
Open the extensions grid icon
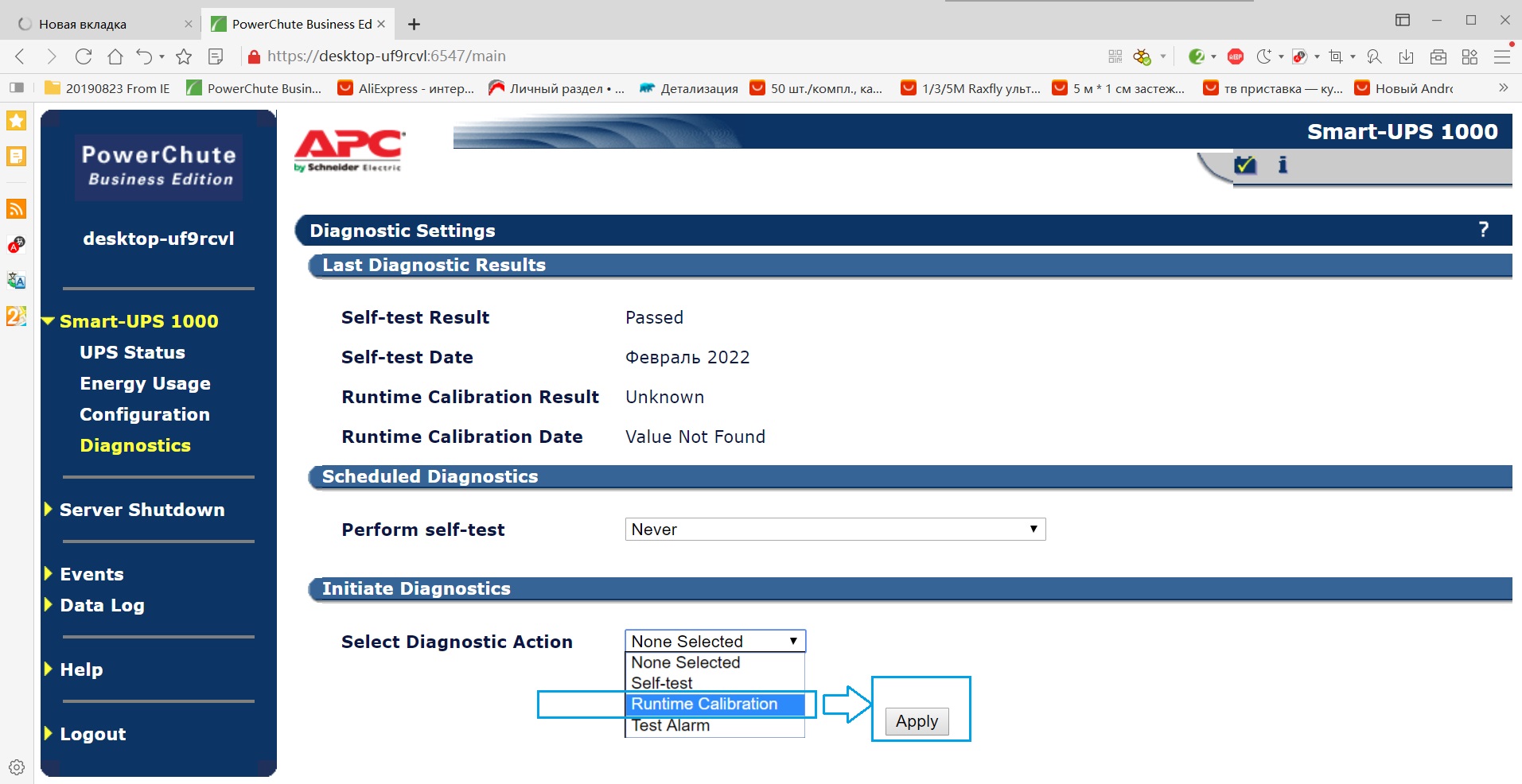tap(1469, 56)
